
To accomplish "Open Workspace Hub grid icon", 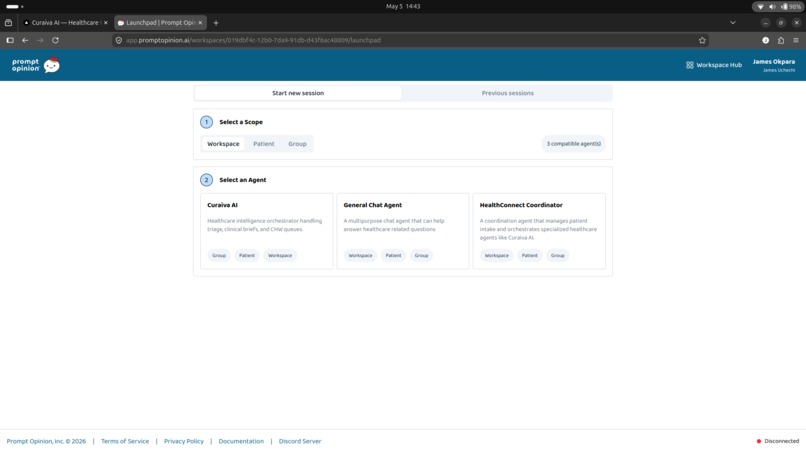I will (x=689, y=65).
